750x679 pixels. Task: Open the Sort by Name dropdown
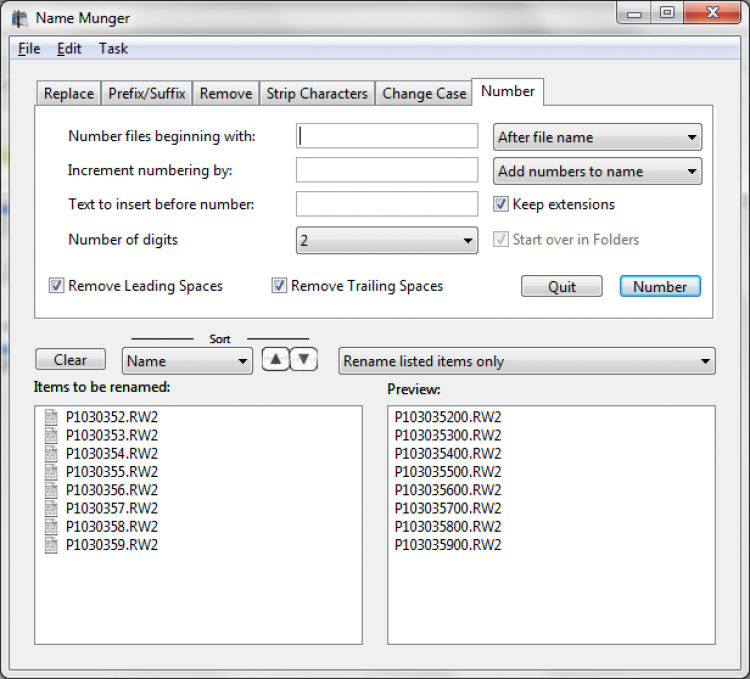(187, 361)
